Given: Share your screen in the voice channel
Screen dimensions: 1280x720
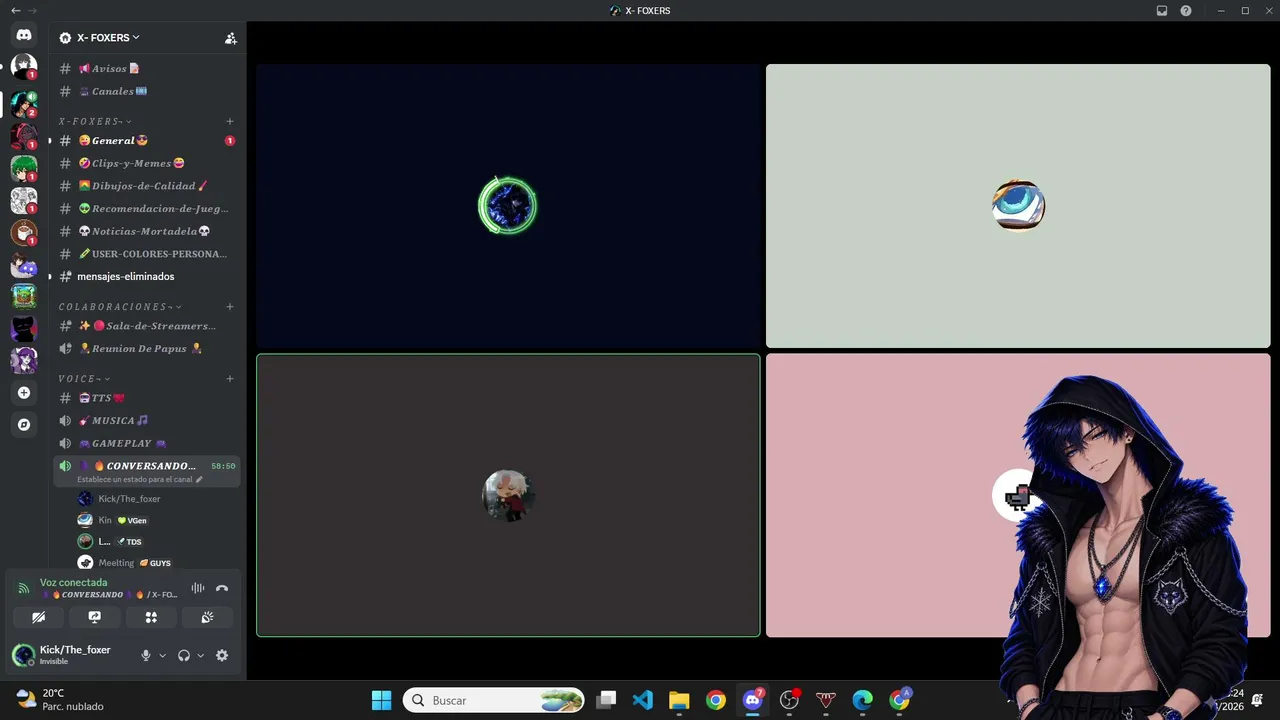Looking at the screenshot, I should (x=95, y=617).
